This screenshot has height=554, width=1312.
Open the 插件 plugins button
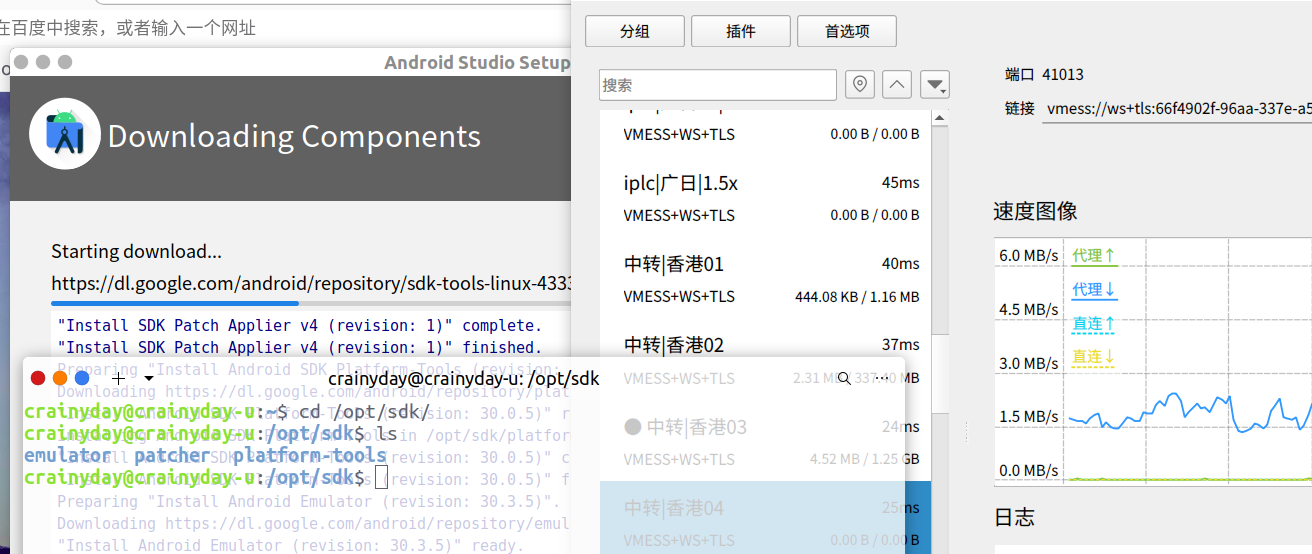point(741,31)
